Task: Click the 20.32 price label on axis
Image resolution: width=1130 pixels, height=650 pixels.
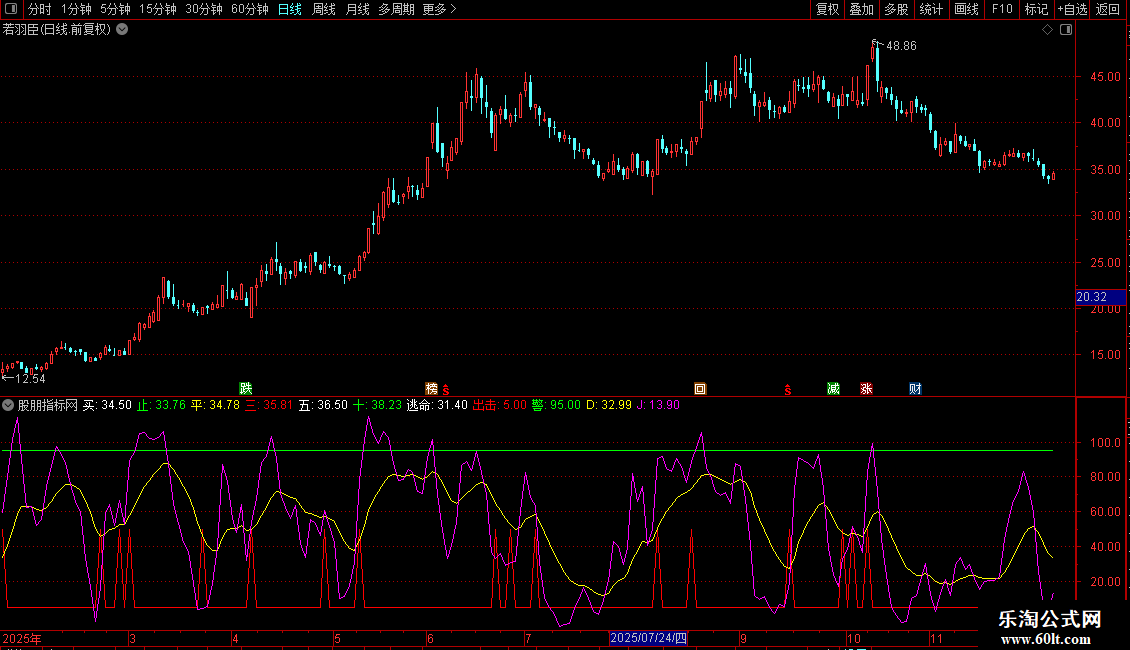Action: coord(1091,297)
